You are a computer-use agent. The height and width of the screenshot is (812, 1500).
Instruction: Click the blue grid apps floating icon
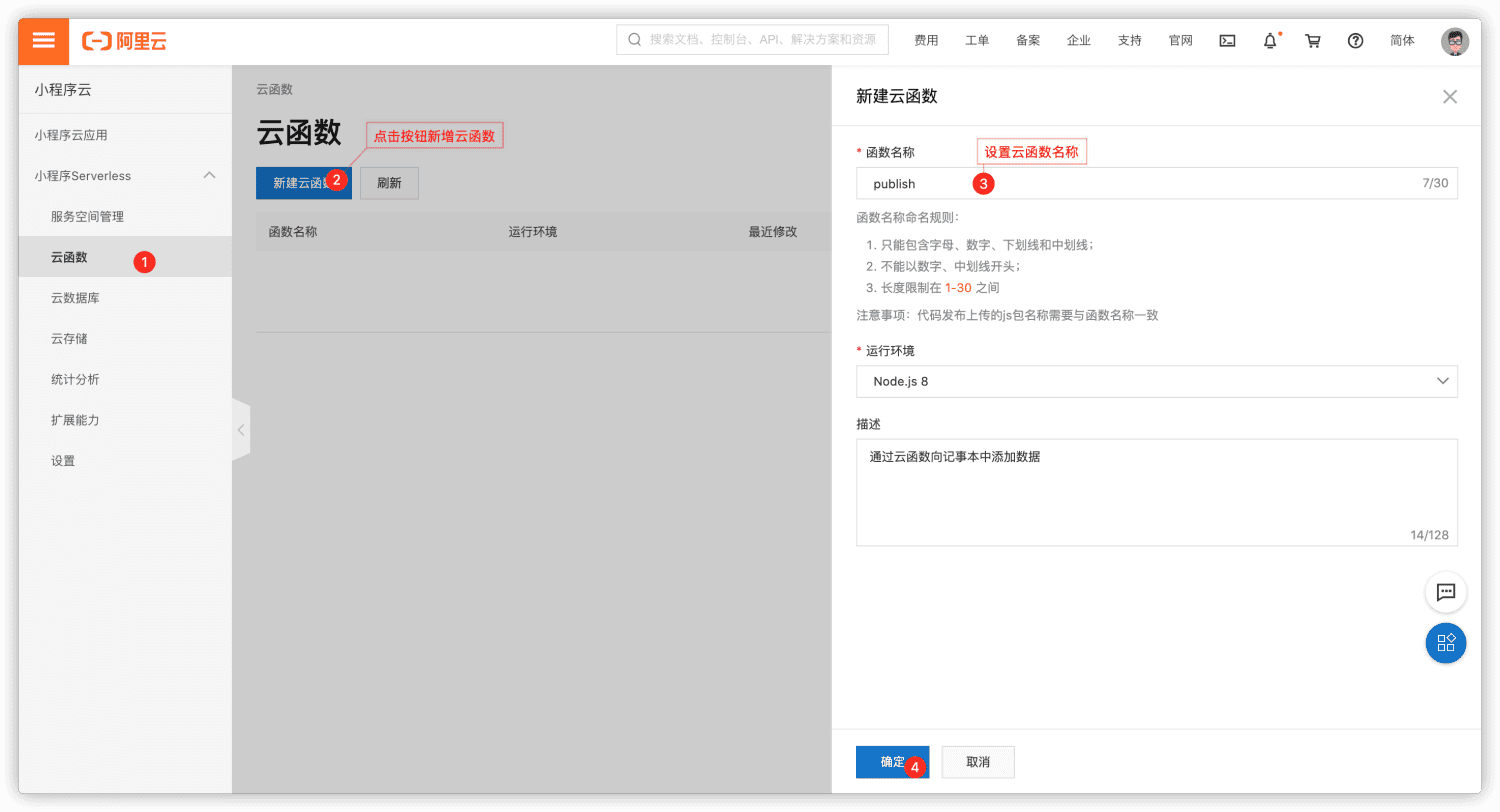point(1445,643)
